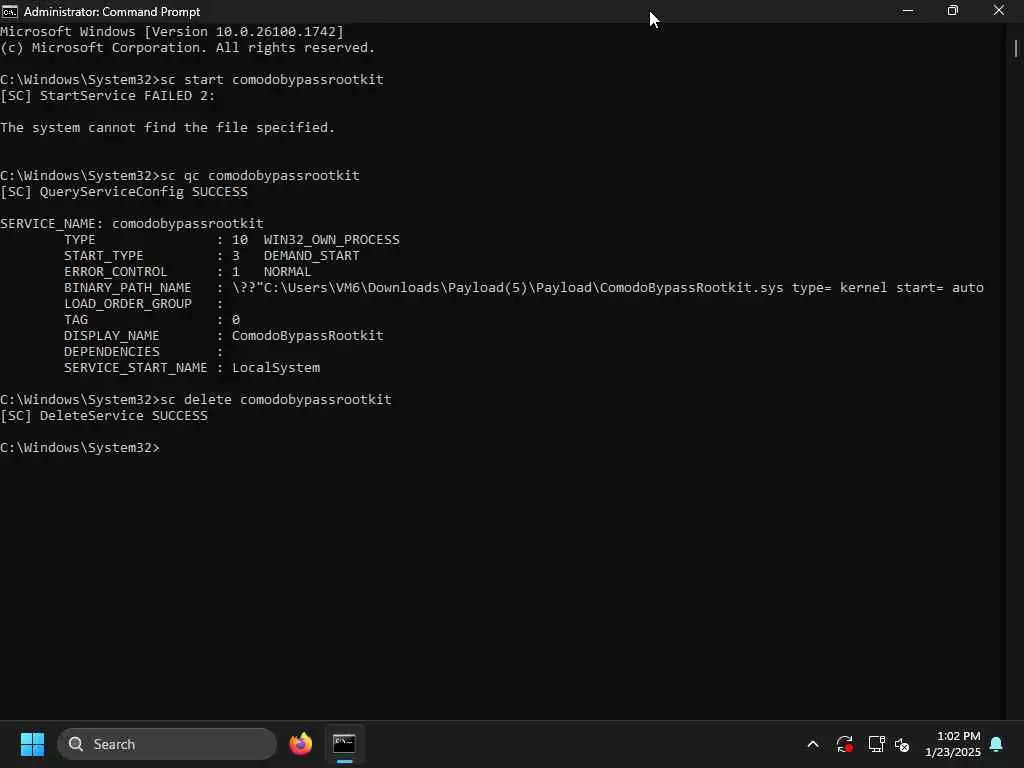
Task: Click the "sc start comodobypassrootkit" command line
Action: [192, 80]
